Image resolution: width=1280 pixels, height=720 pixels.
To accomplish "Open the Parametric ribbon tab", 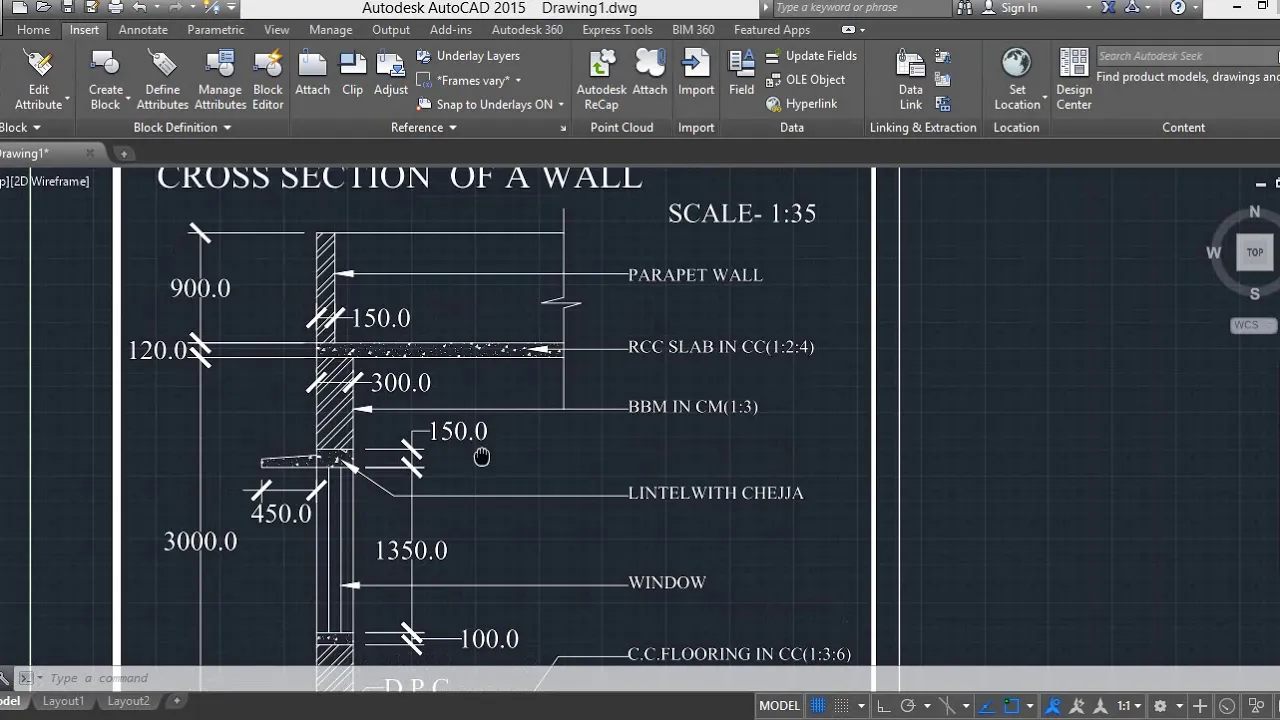I will pyautogui.click(x=215, y=30).
